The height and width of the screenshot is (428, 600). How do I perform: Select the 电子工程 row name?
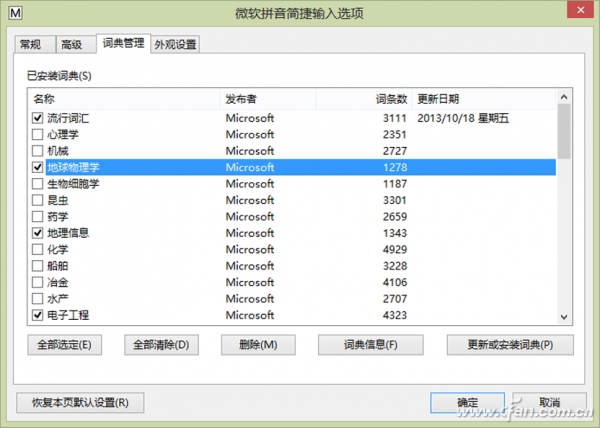(68, 315)
